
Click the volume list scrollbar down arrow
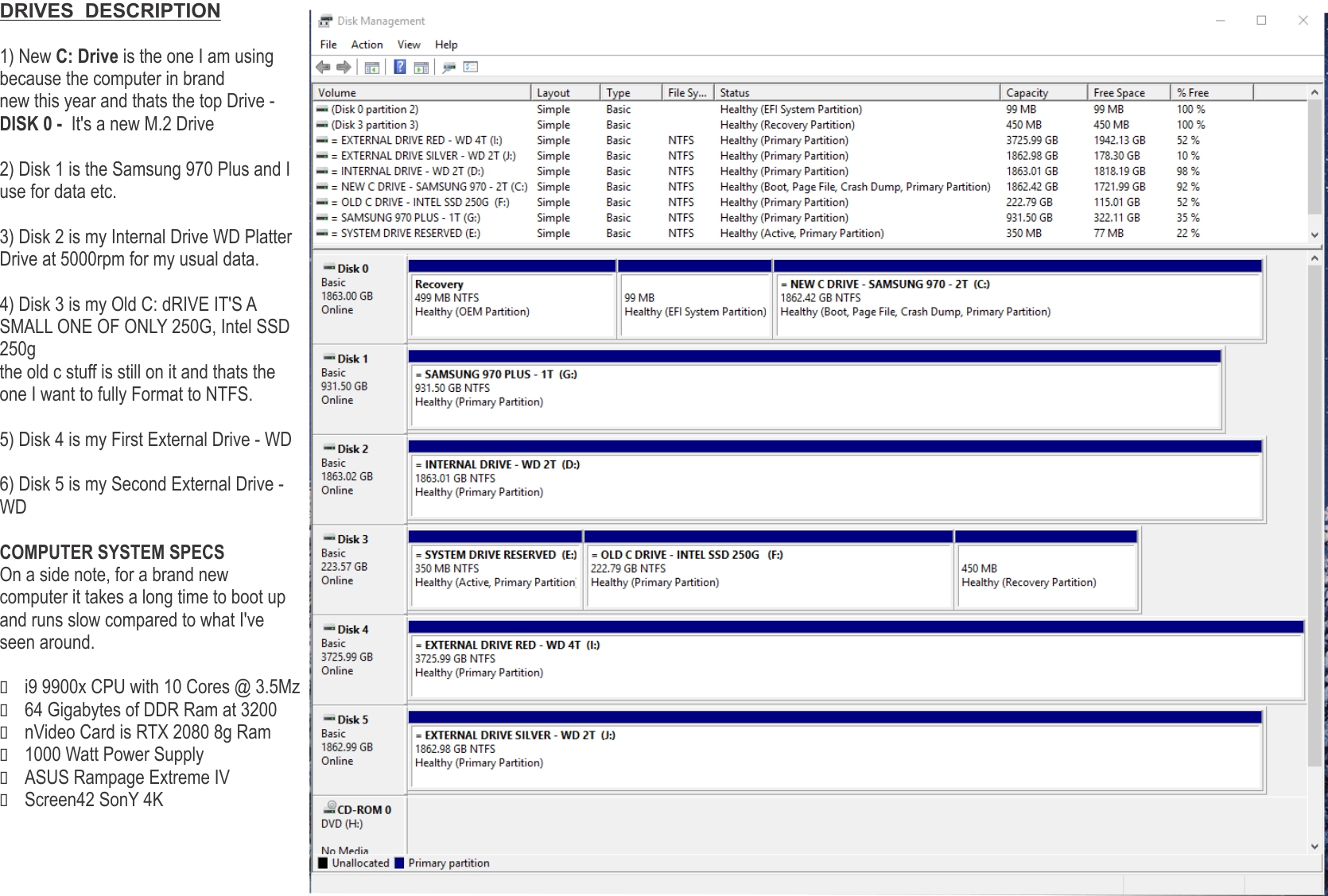1314,235
